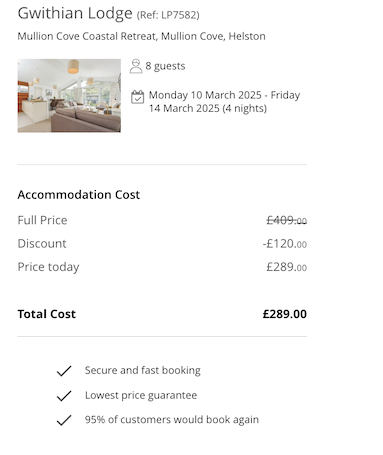
Task: Select the -£120.00 discount amount
Action: coord(285,244)
